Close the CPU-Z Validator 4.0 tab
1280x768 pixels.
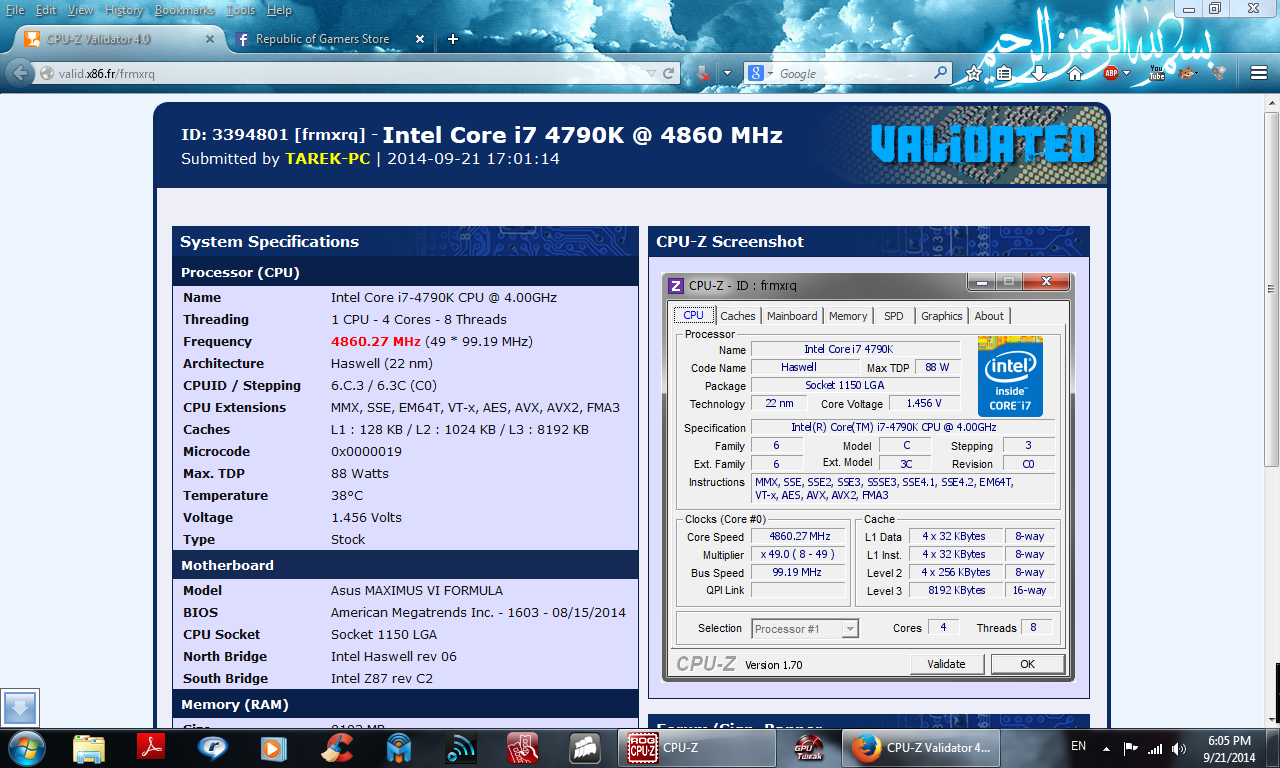coord(210,39)
